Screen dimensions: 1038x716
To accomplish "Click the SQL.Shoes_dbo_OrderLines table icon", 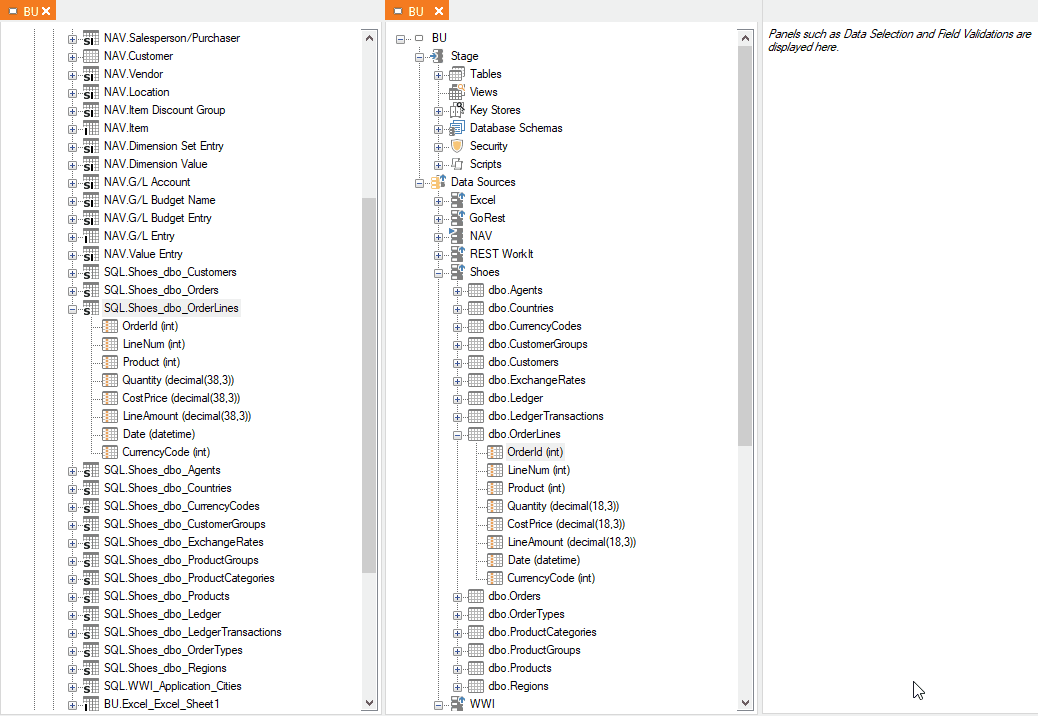I will pos(91,308).
